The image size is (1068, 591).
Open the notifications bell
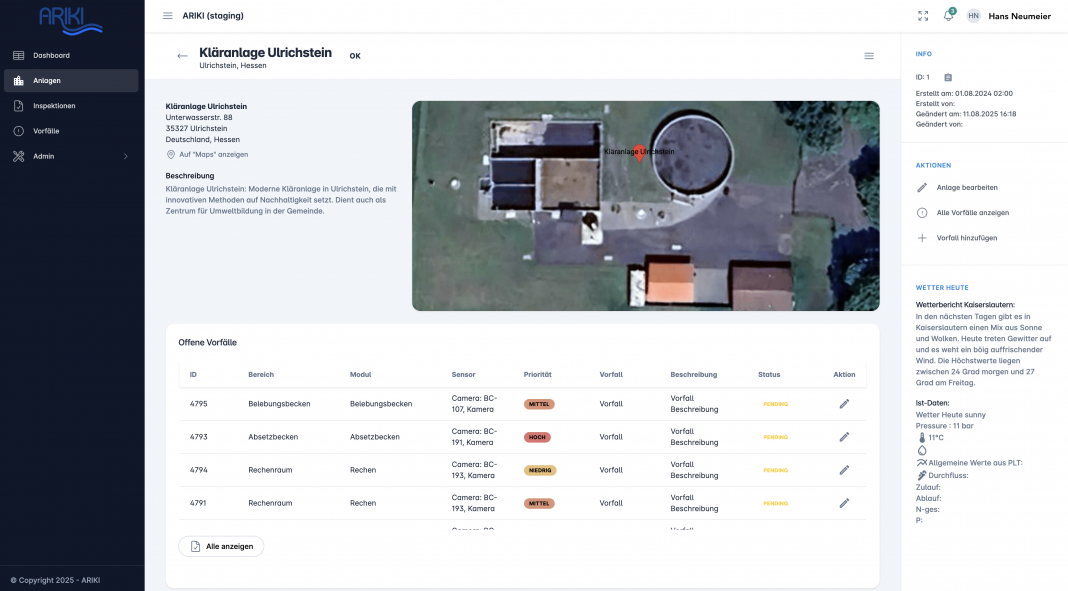coord(948,16)
